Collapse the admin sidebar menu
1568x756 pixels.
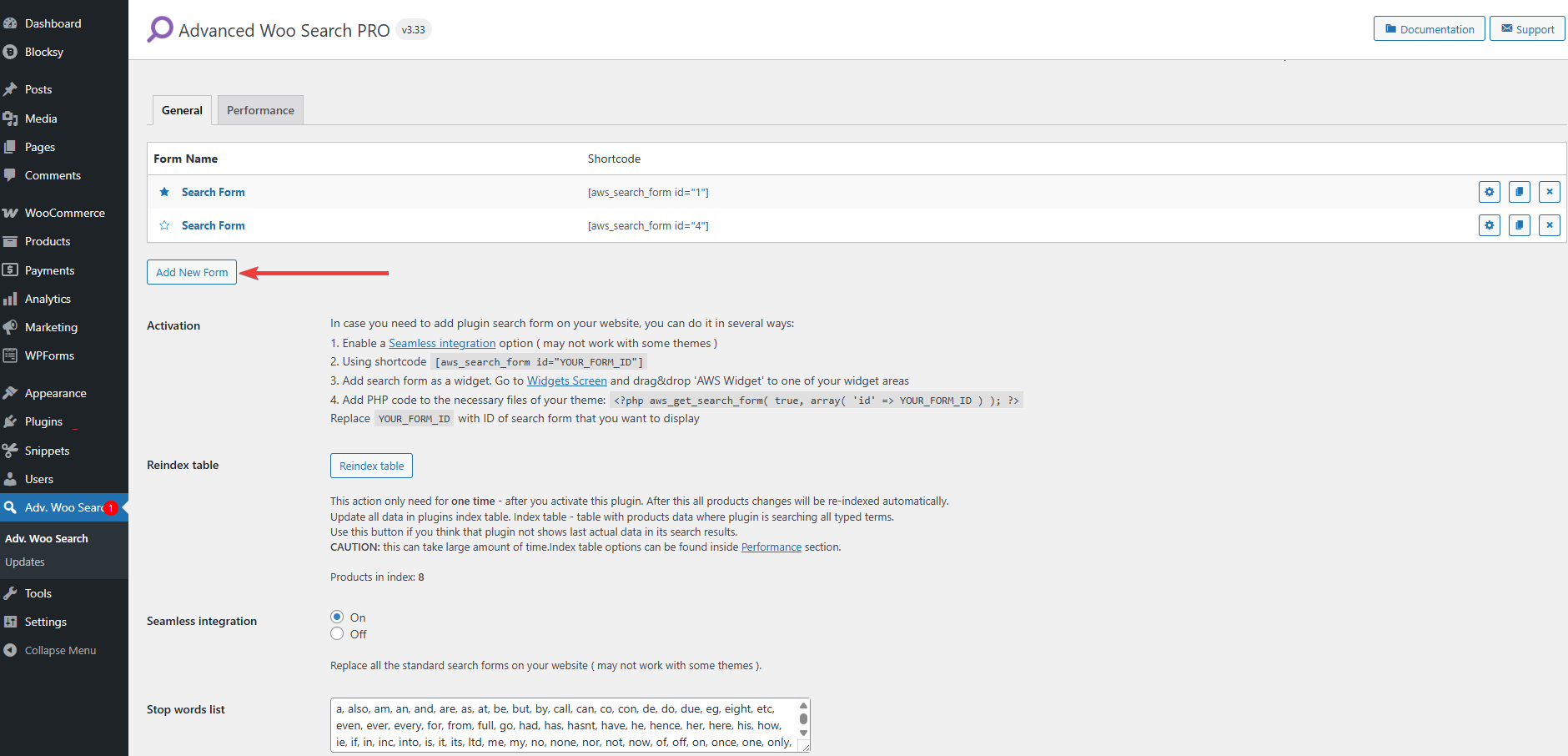(60, 650)
